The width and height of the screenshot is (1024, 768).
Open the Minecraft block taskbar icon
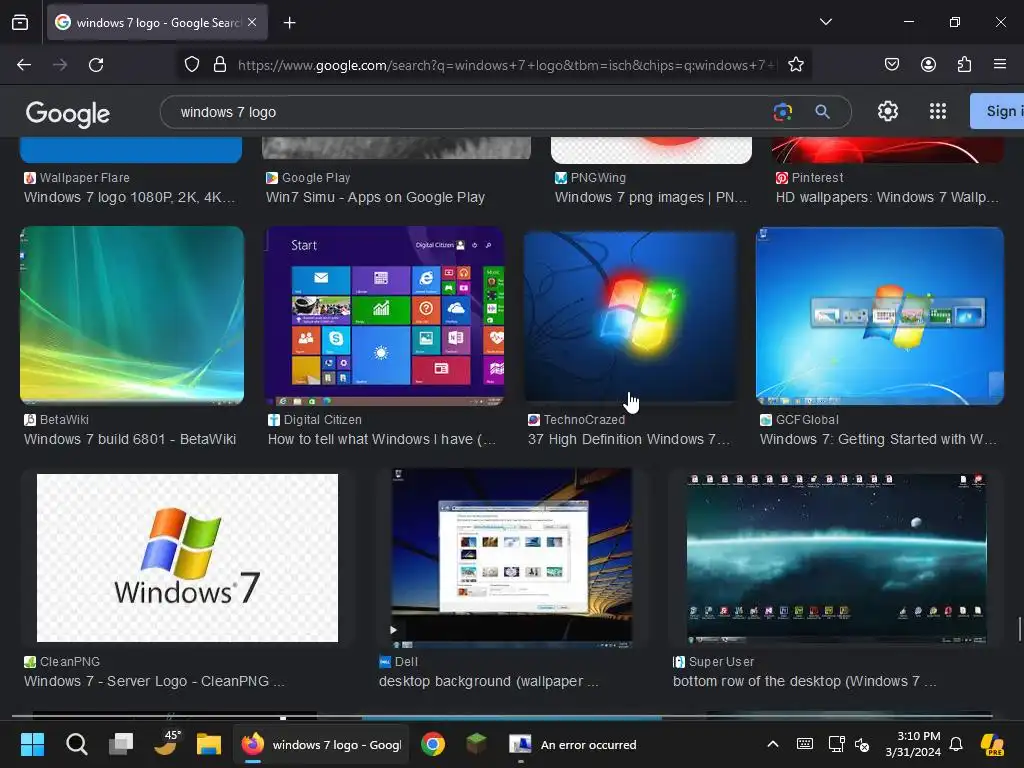(x=477, y=744)
